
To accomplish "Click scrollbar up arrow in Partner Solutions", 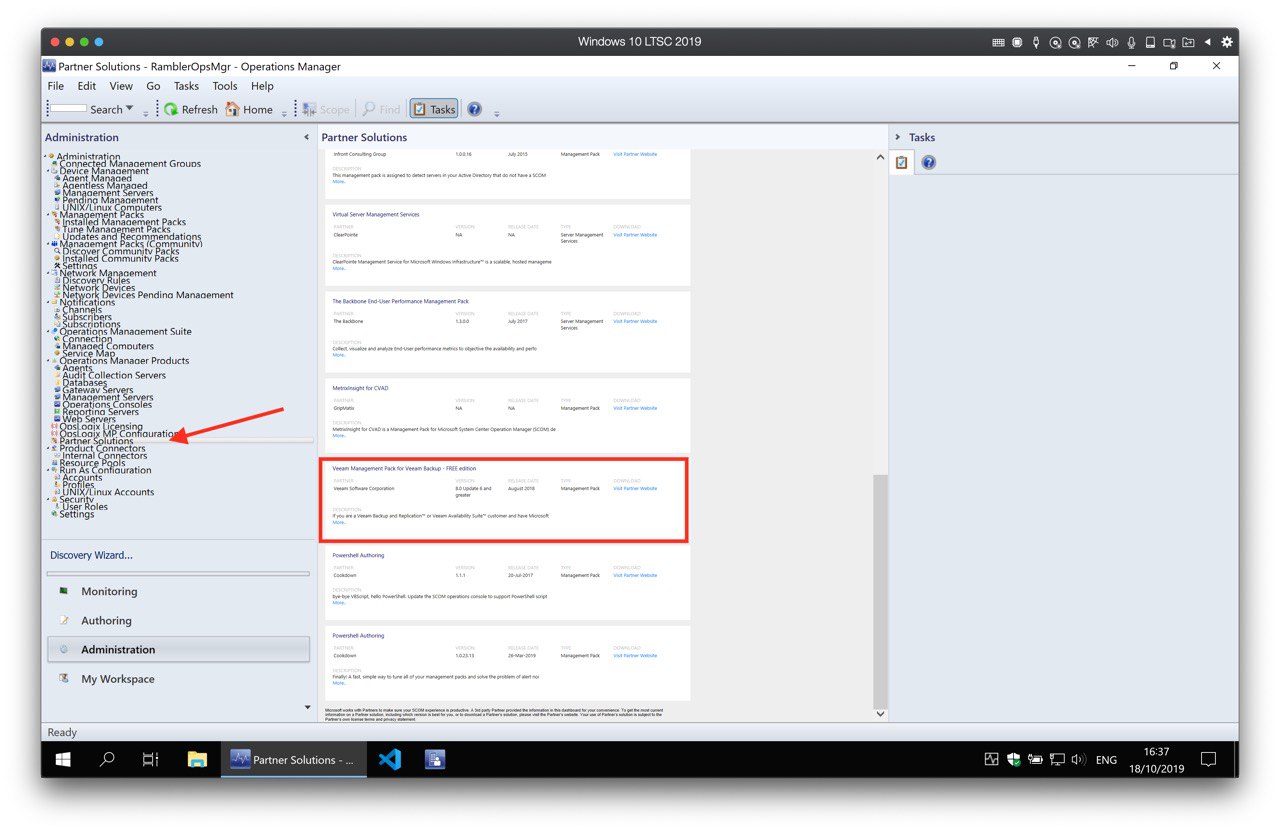I will [x=880, y=158].
